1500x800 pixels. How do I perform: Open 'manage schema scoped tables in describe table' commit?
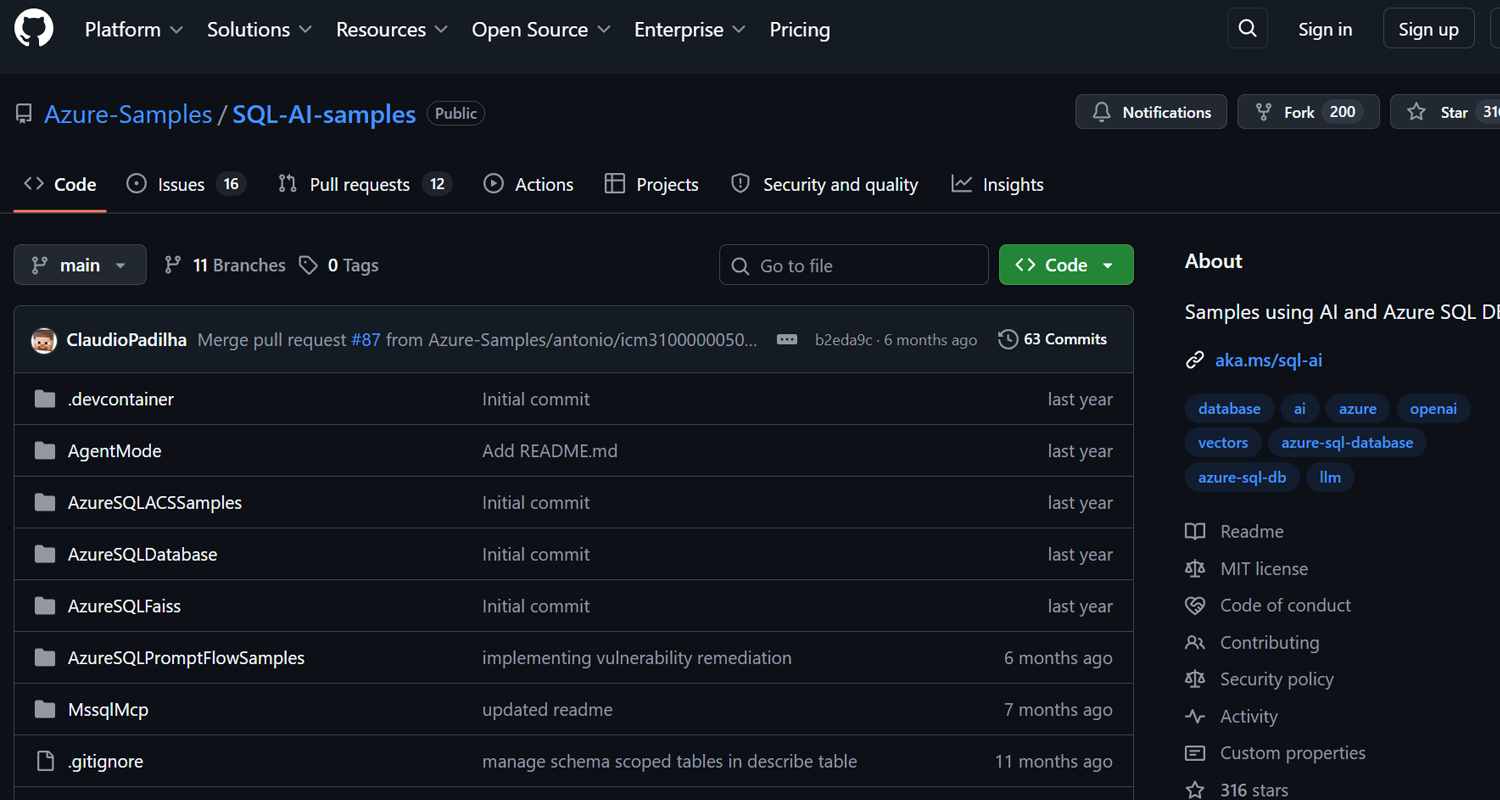click(x=670, y=762)
